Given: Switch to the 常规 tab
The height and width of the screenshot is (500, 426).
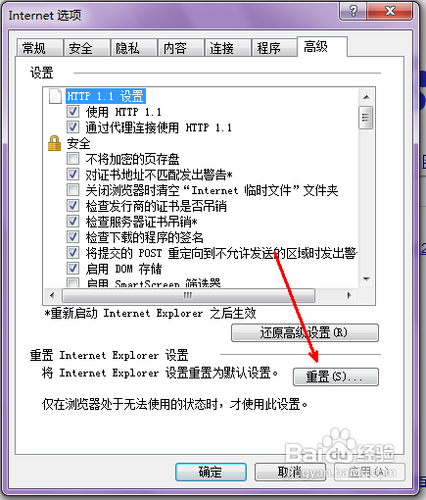Looking at the screenshot, I should tap(40, 48).
